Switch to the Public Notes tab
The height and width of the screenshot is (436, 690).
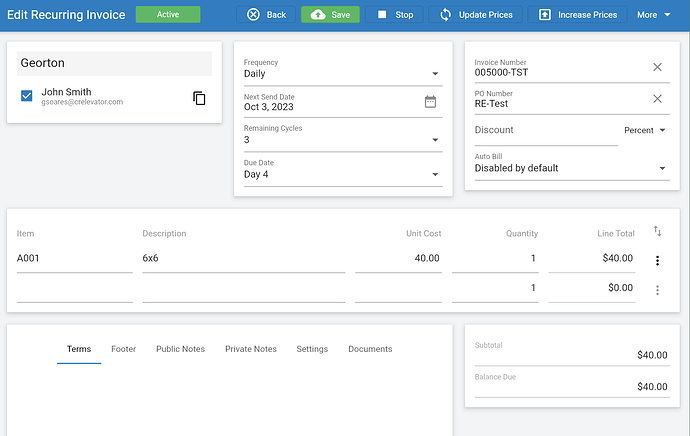pyautogui.click(x=180, y=349)
